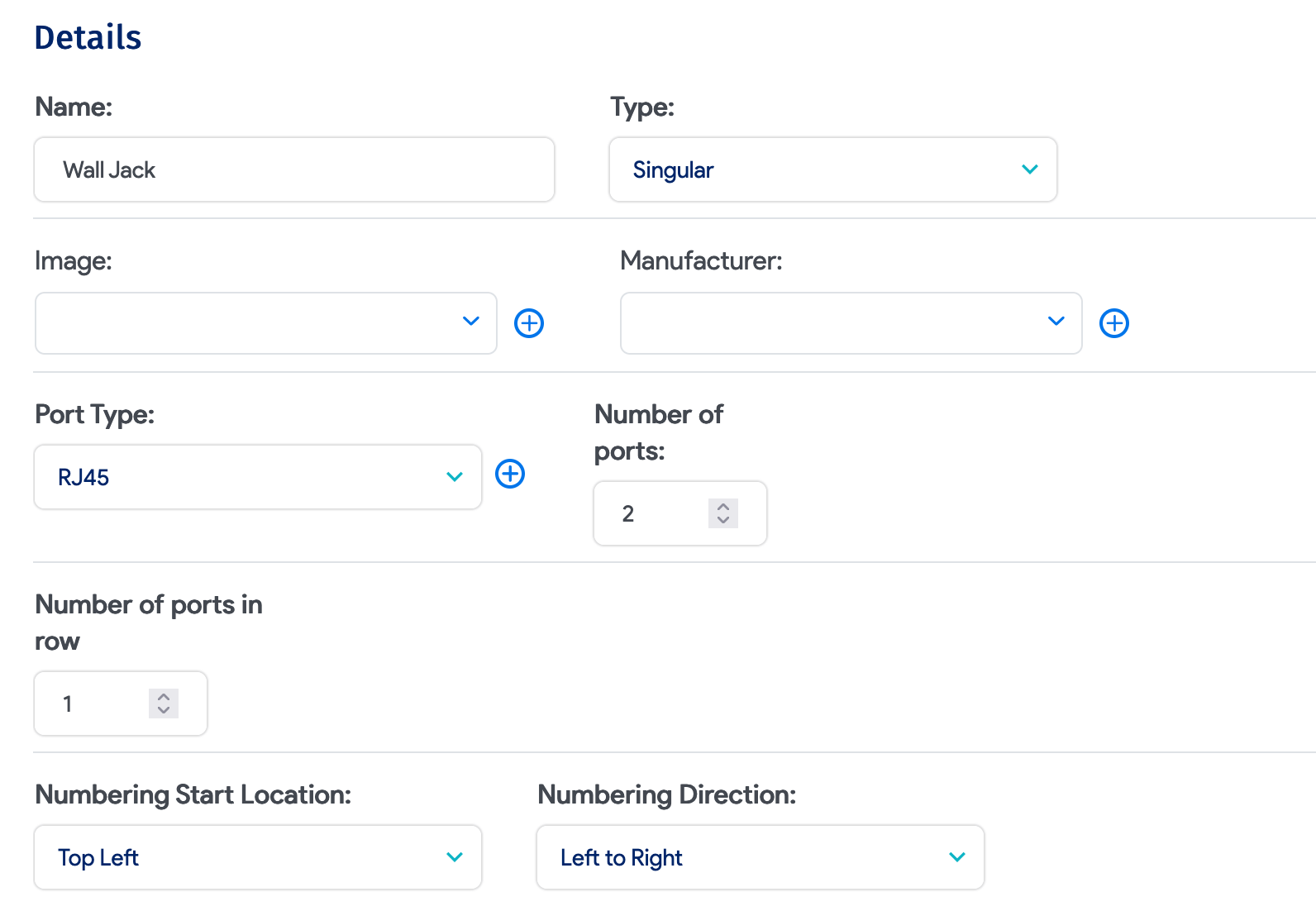Click the Details section heading
1316x911 pixels.
88,38
